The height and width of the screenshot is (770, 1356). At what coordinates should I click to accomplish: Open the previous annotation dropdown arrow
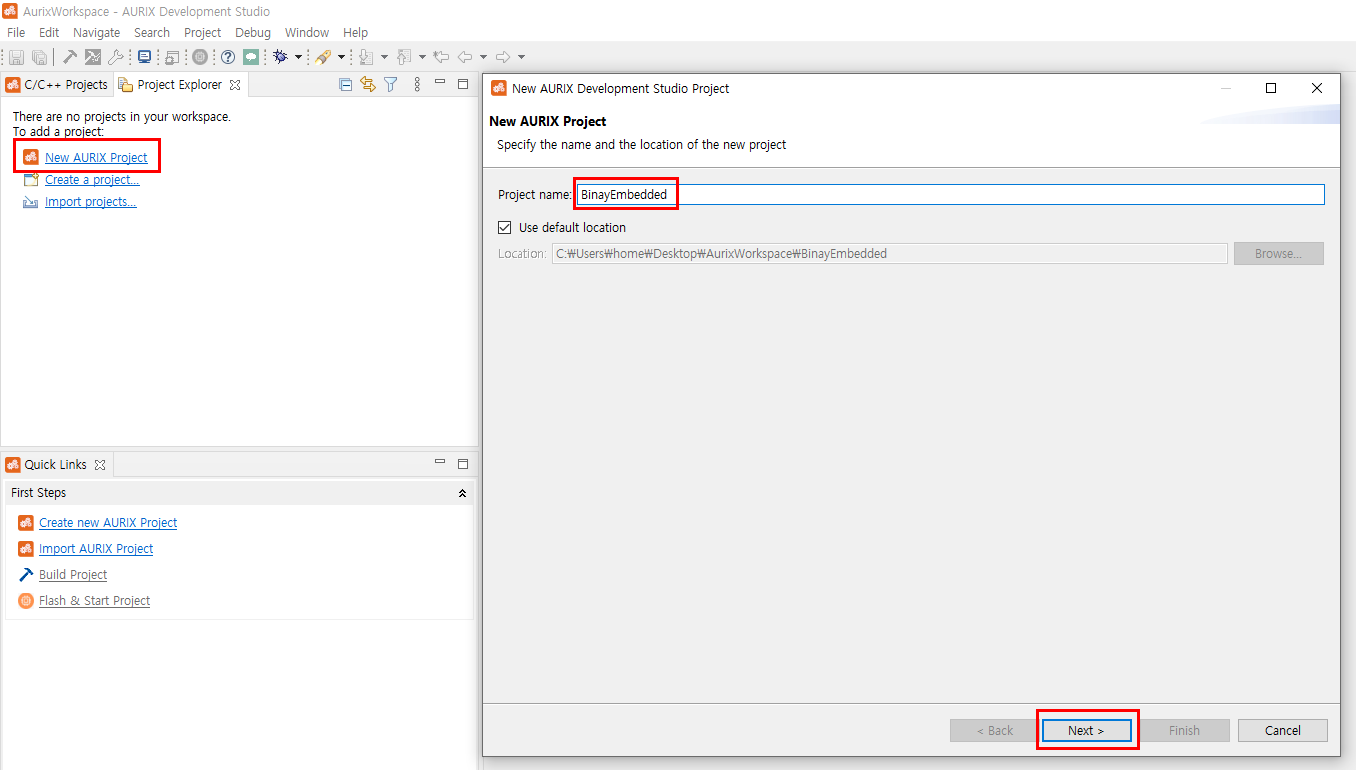[x=422, y=57]
